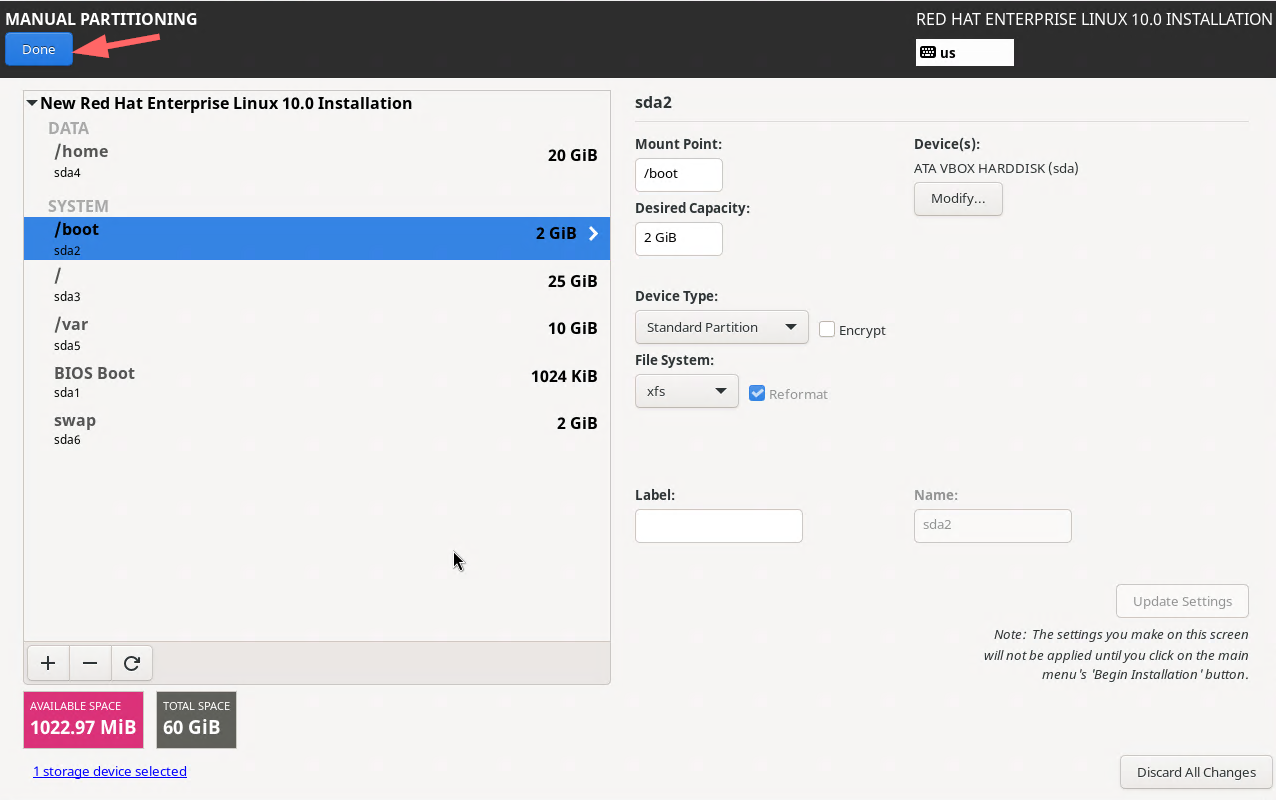Click the 1024 KiB size of BIOS Boot
Screen dimensions: 1276x800
click(x=564, y=376)
